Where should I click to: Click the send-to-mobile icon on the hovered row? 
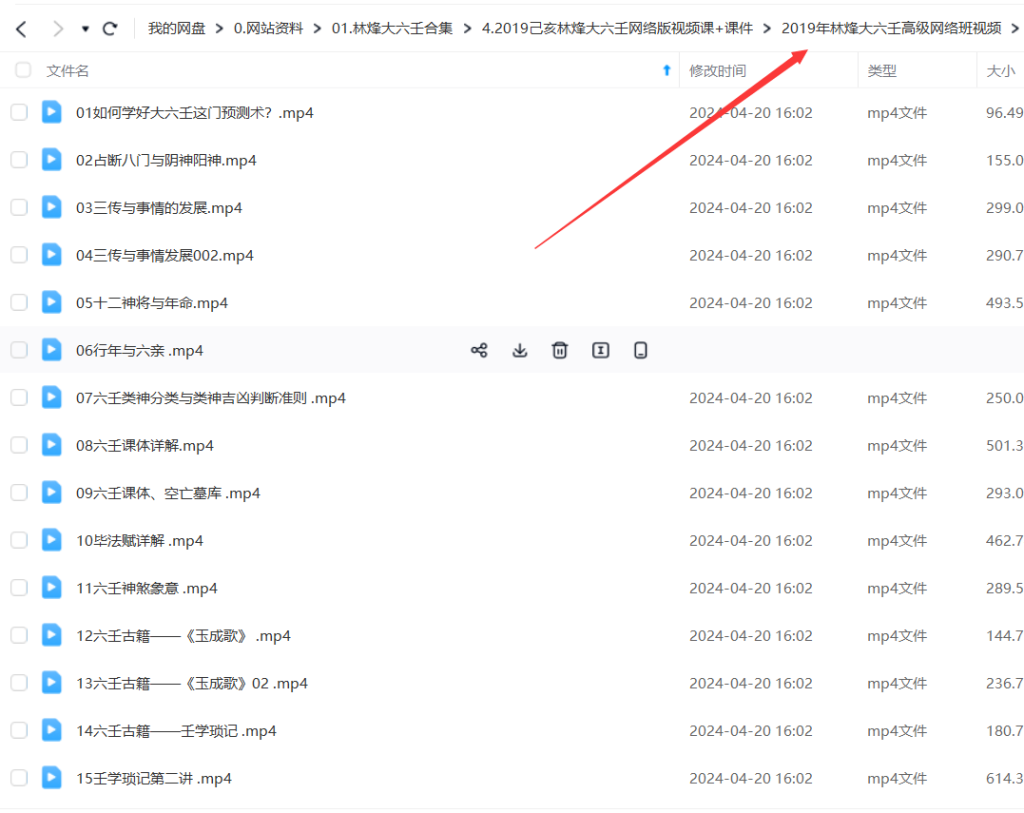tap(640, 350)
